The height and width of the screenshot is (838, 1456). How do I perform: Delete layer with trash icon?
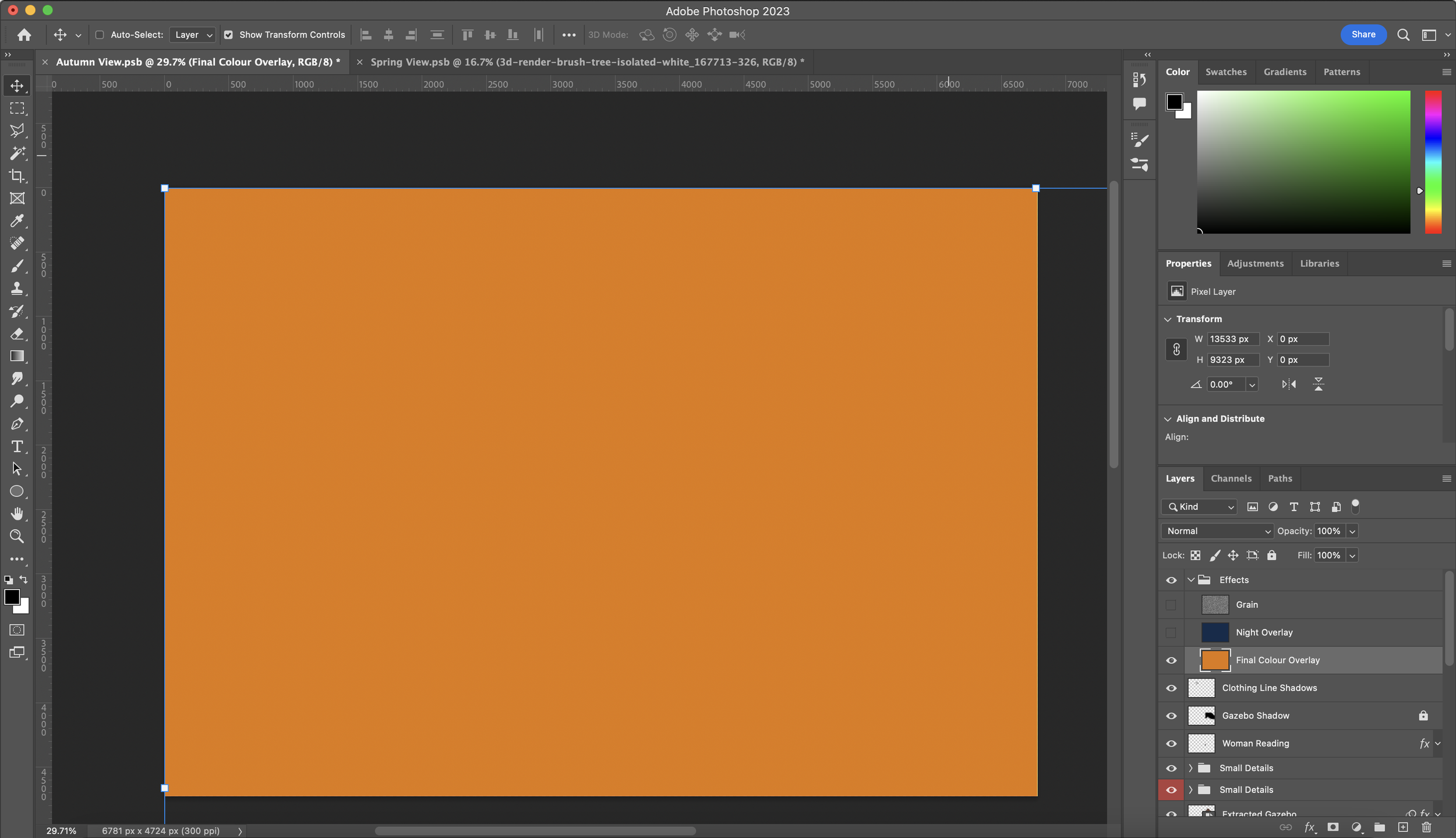point(1426,828)
